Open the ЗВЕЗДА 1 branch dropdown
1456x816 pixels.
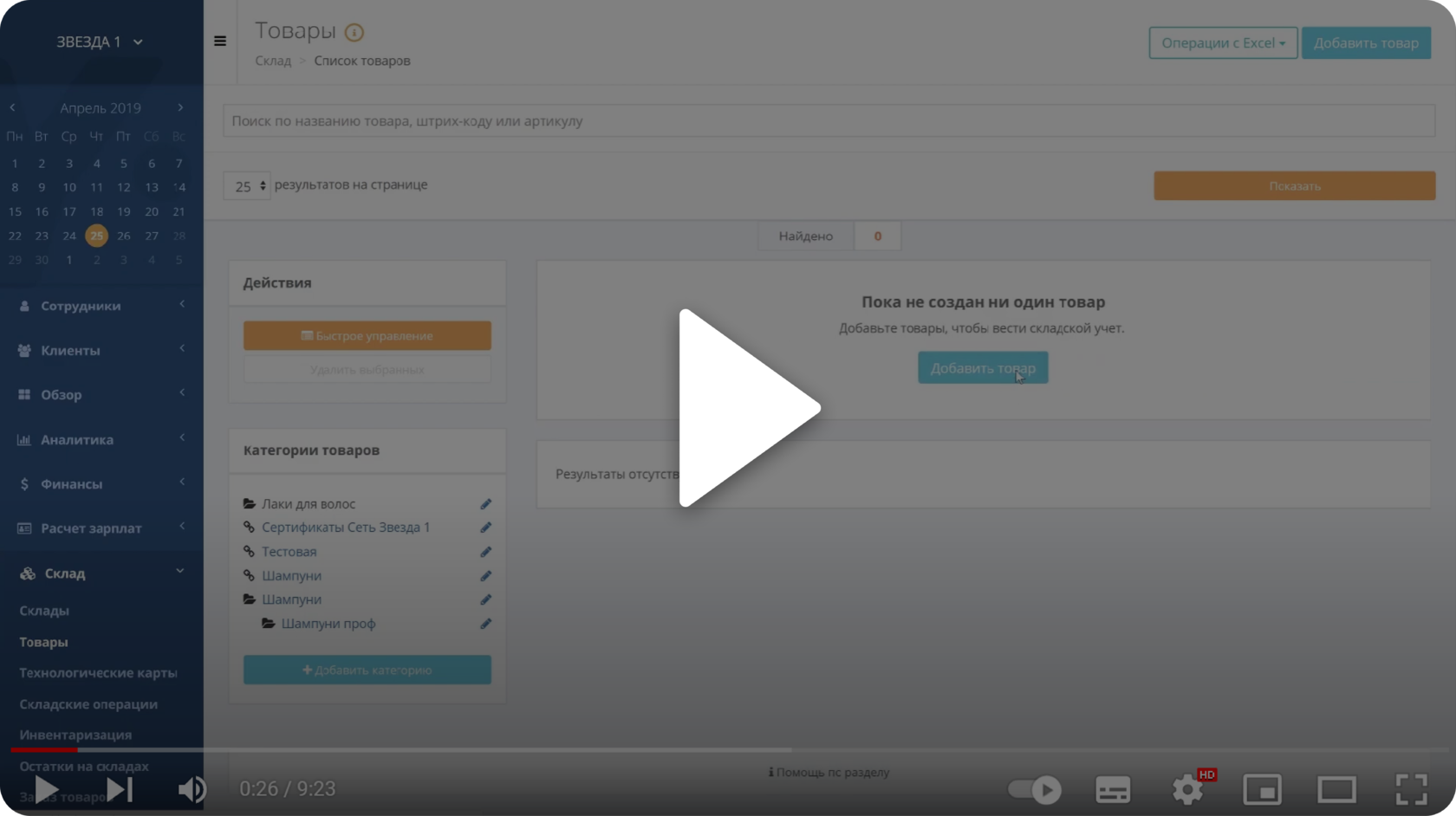100,42
